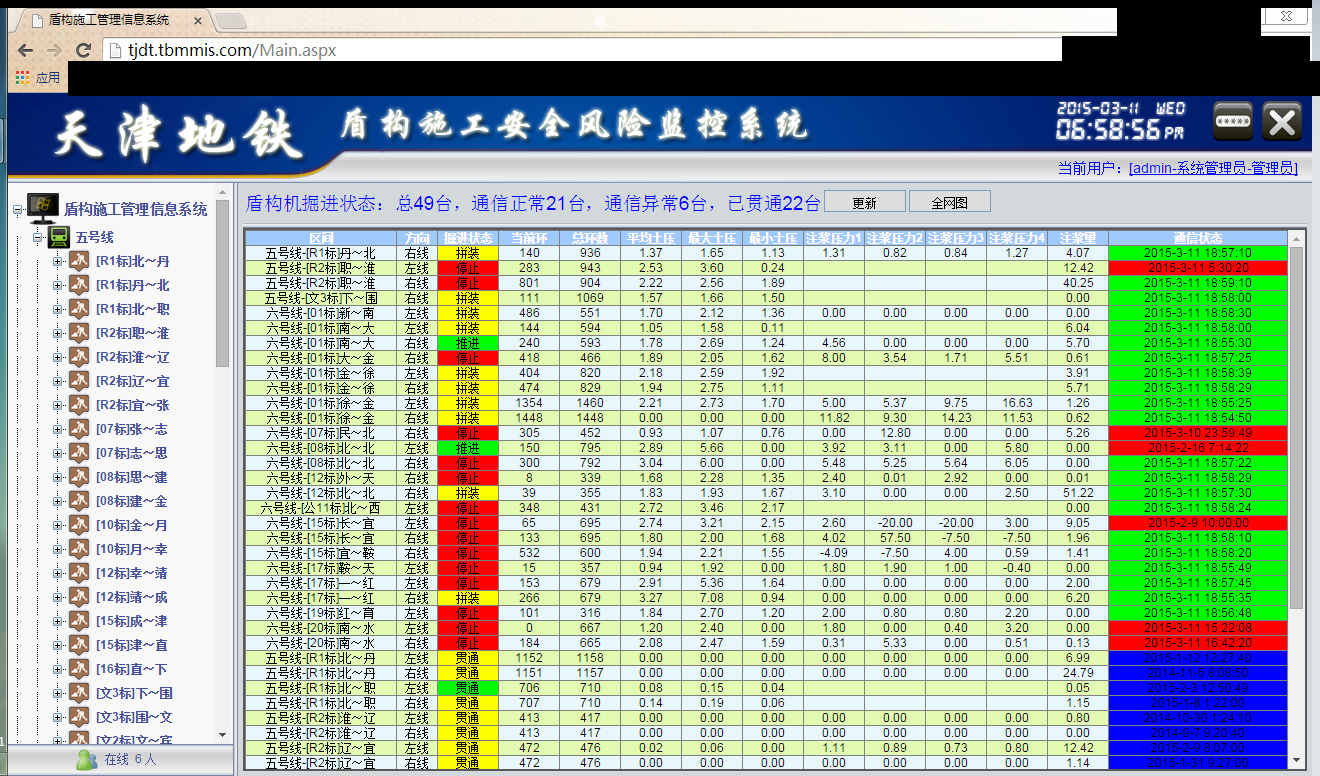The height and width of the screenshot is (776, 1320).
Task: Click the grout pressure value 57.50
Action: [x=895, y=538]
